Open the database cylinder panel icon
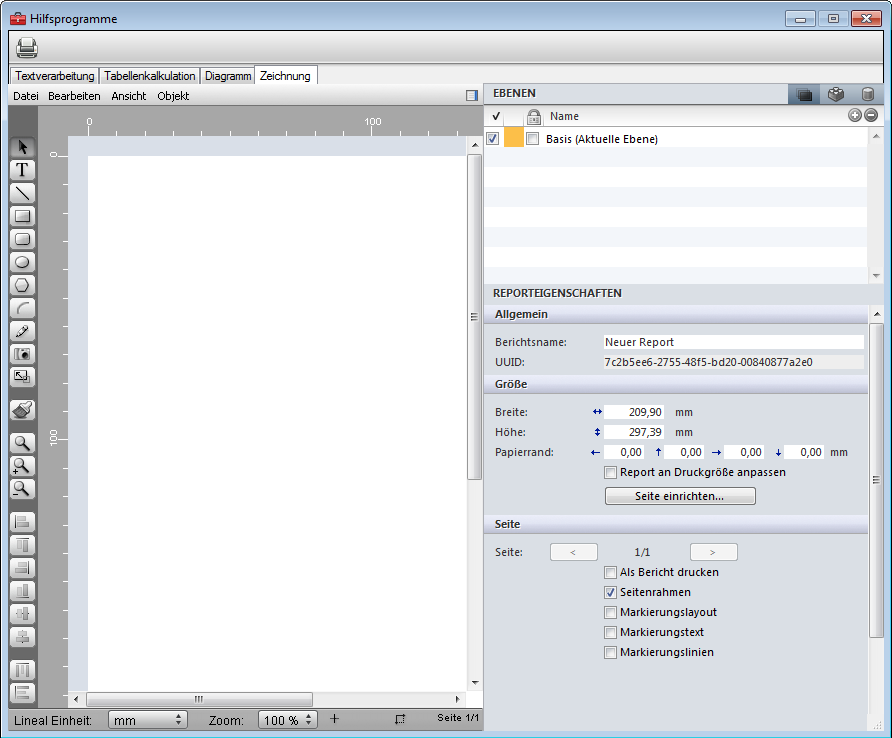This screenshot has height=738, width=892. coord(867,94)
